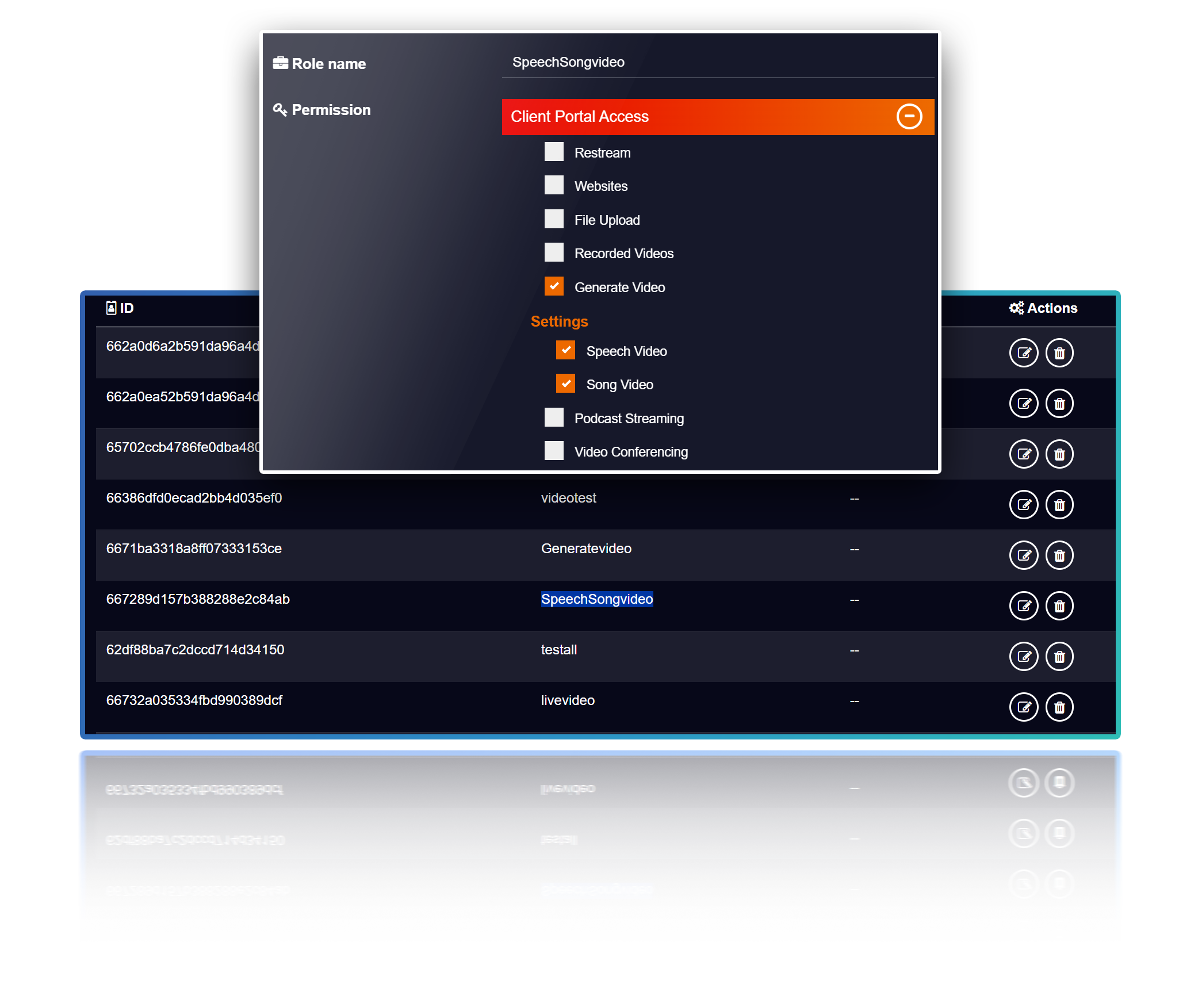
Task: Toggle the Generate Video checkbox on
Action: 557,288
